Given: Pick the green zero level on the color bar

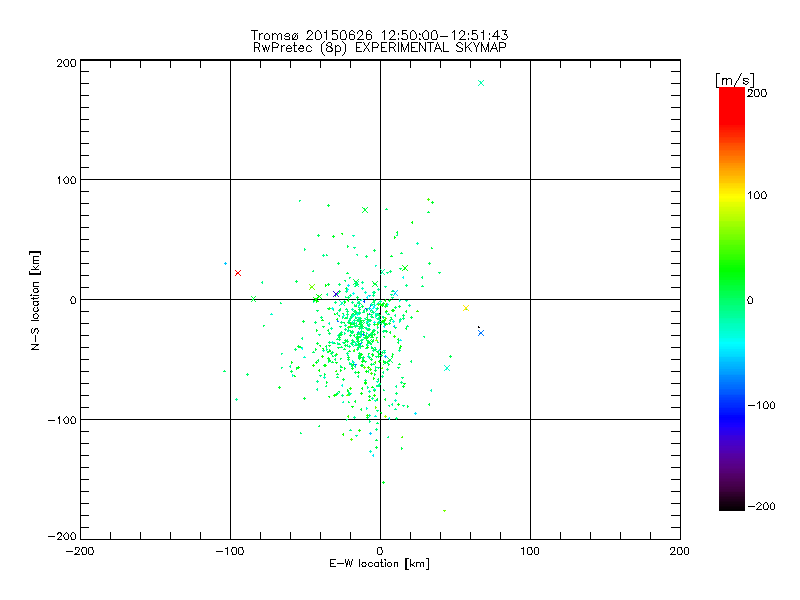Looking at the screenshot, I should point(731,299).
